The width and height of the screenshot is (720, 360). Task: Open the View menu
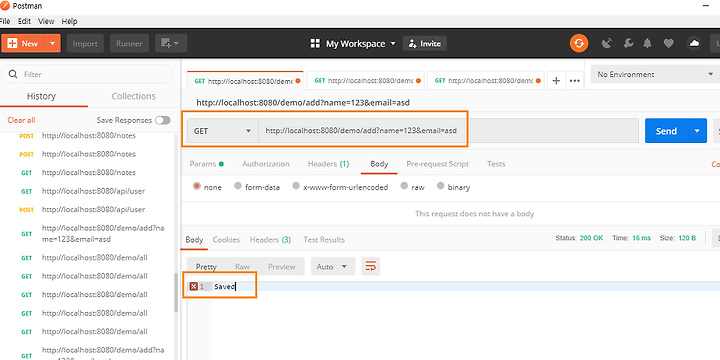click(x=46, y=21)
